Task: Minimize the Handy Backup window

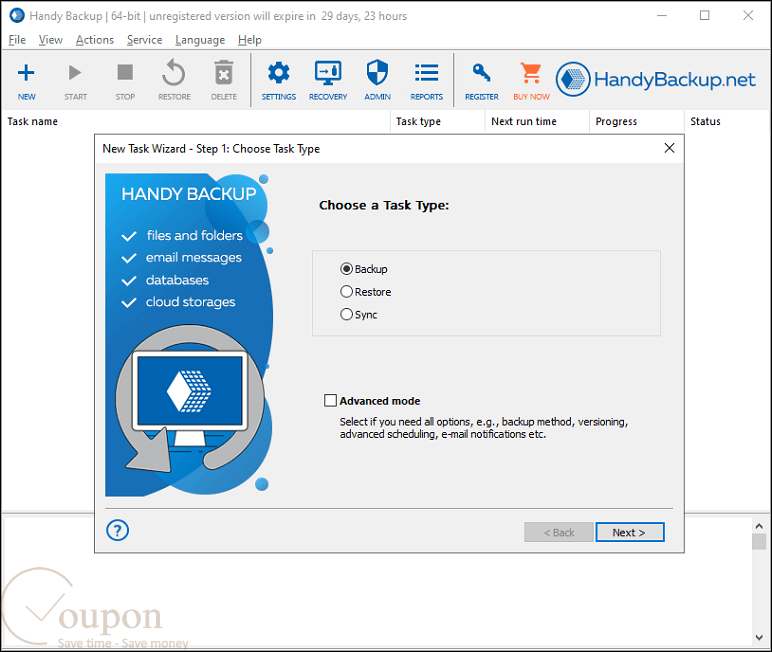Action: [662, 16]
